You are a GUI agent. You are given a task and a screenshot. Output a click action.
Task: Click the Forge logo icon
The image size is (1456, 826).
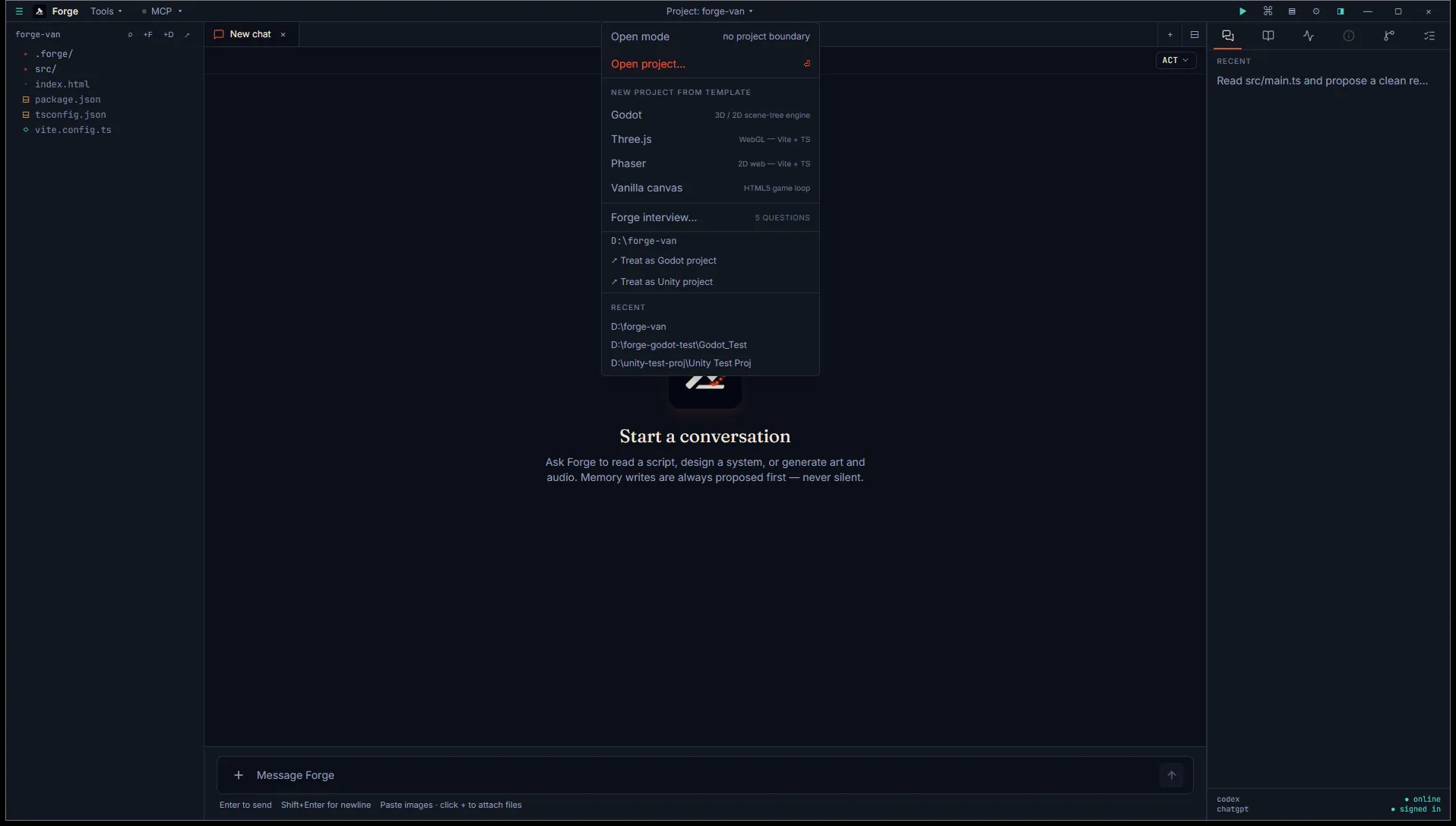click(x=40, y=11)
